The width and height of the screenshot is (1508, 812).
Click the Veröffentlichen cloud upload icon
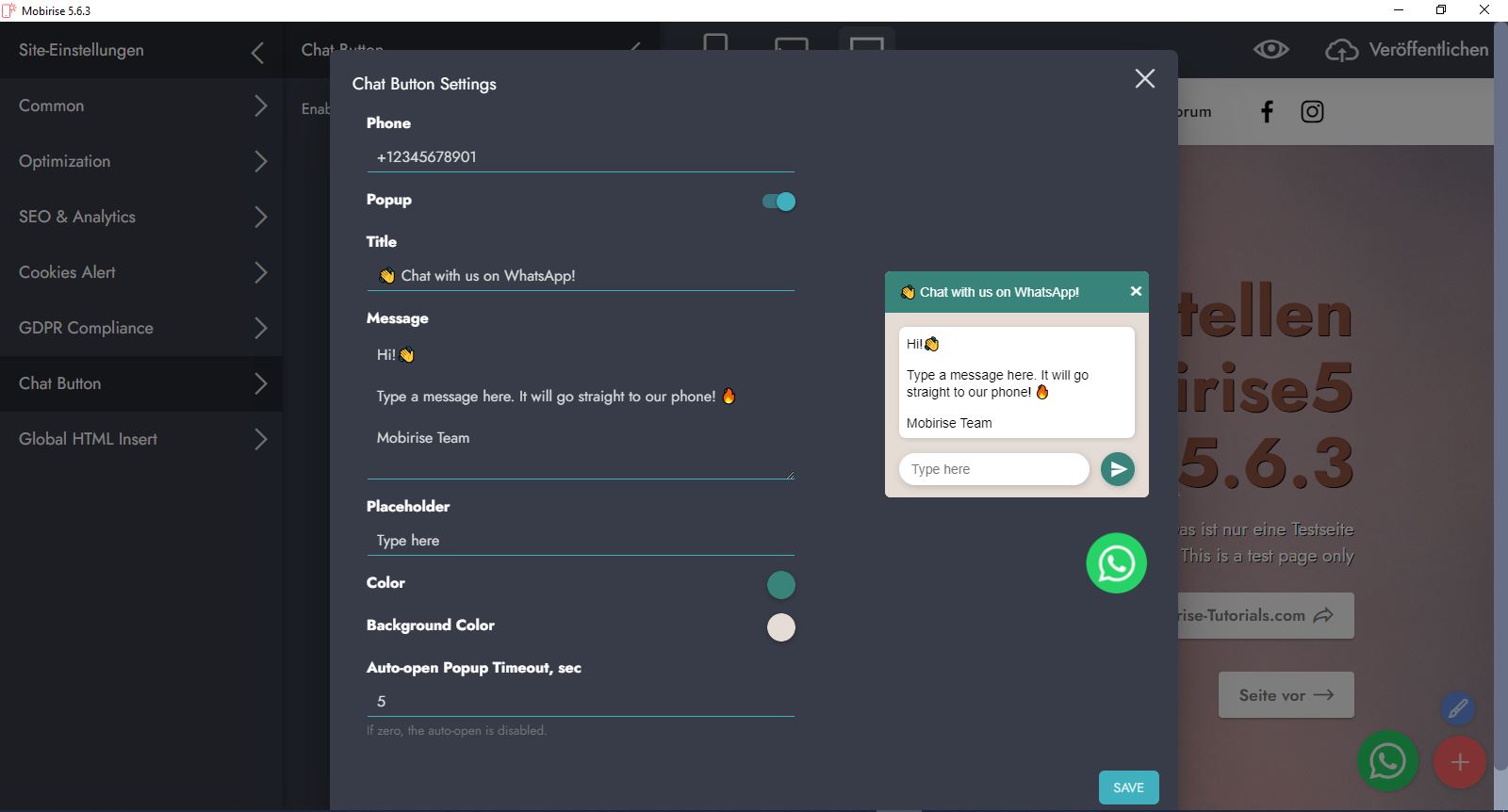click(1341, 50)
